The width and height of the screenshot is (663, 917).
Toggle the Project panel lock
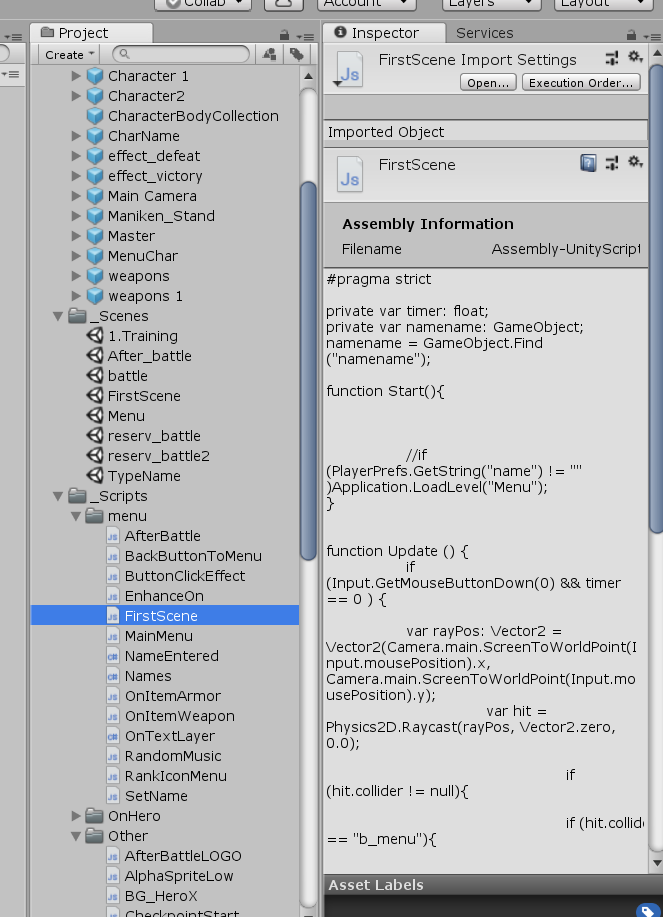click(x=284, y=35)
